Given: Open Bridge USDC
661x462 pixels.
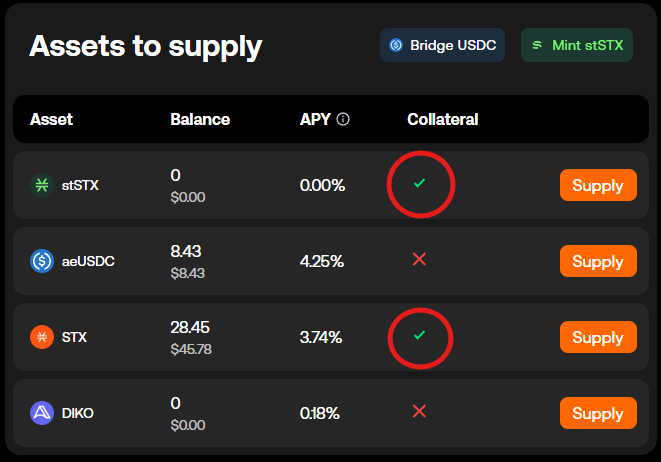Looking at the screenshot, I should 442,45.
